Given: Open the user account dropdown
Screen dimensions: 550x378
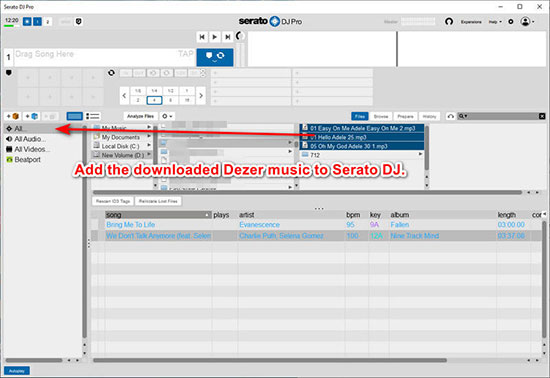Looking at the screenshot, I should coord(527,22).
